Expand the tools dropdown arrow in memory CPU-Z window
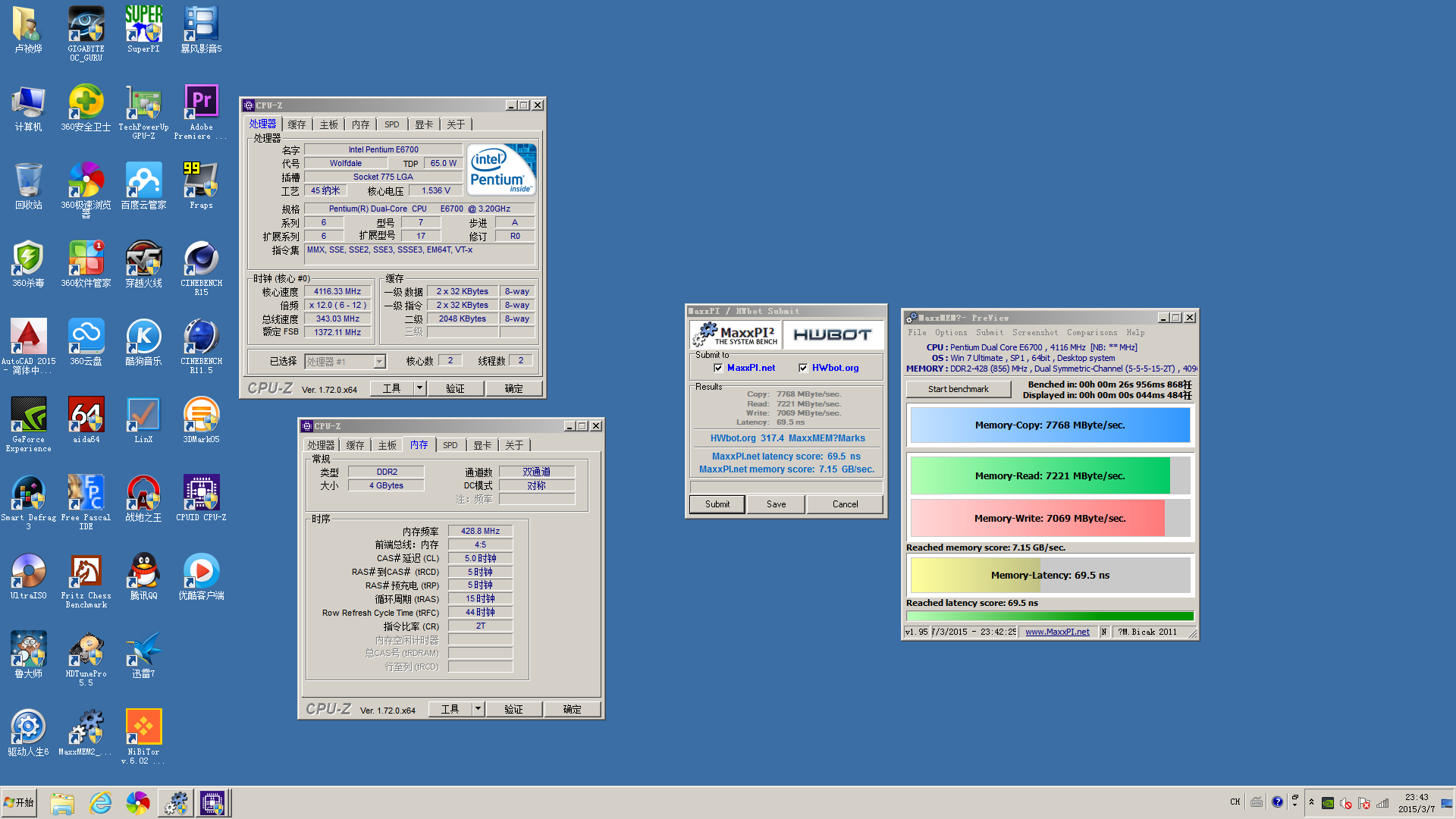 point(478,709)
